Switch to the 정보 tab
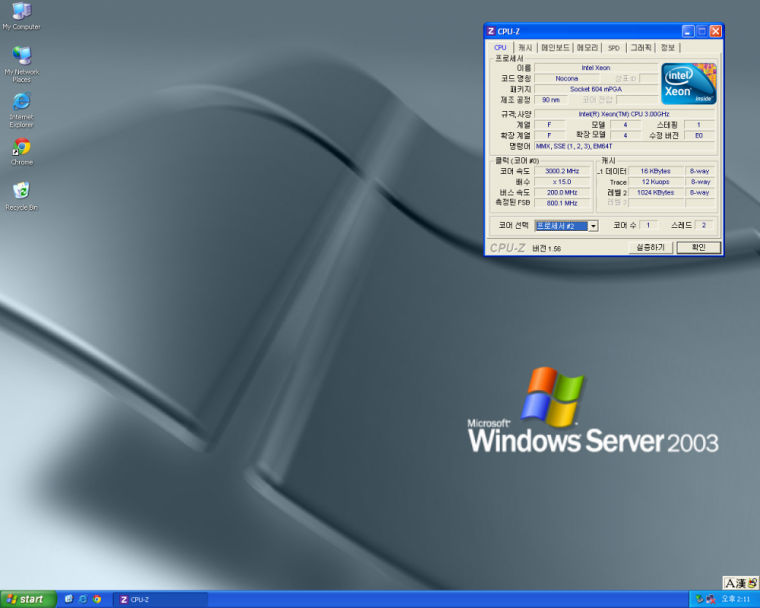 pyautogui.click(x=668, y=48)
